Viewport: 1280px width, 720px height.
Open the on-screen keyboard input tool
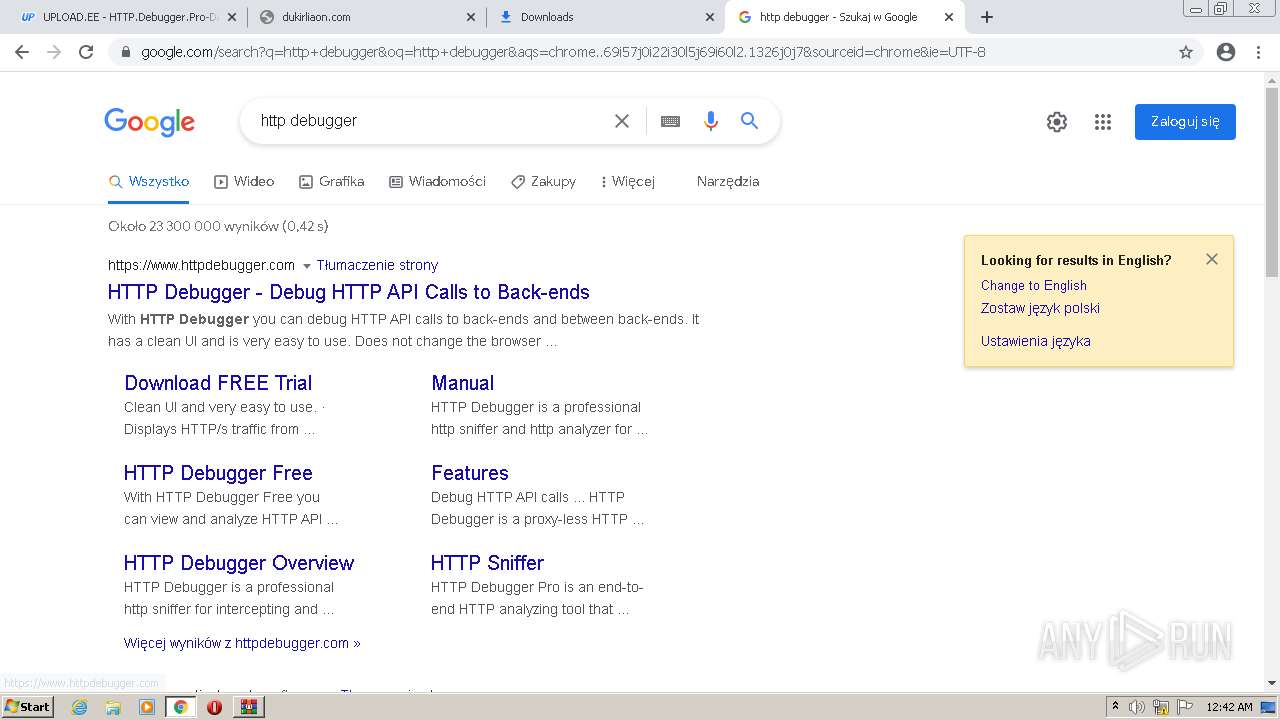click(670, 121)
